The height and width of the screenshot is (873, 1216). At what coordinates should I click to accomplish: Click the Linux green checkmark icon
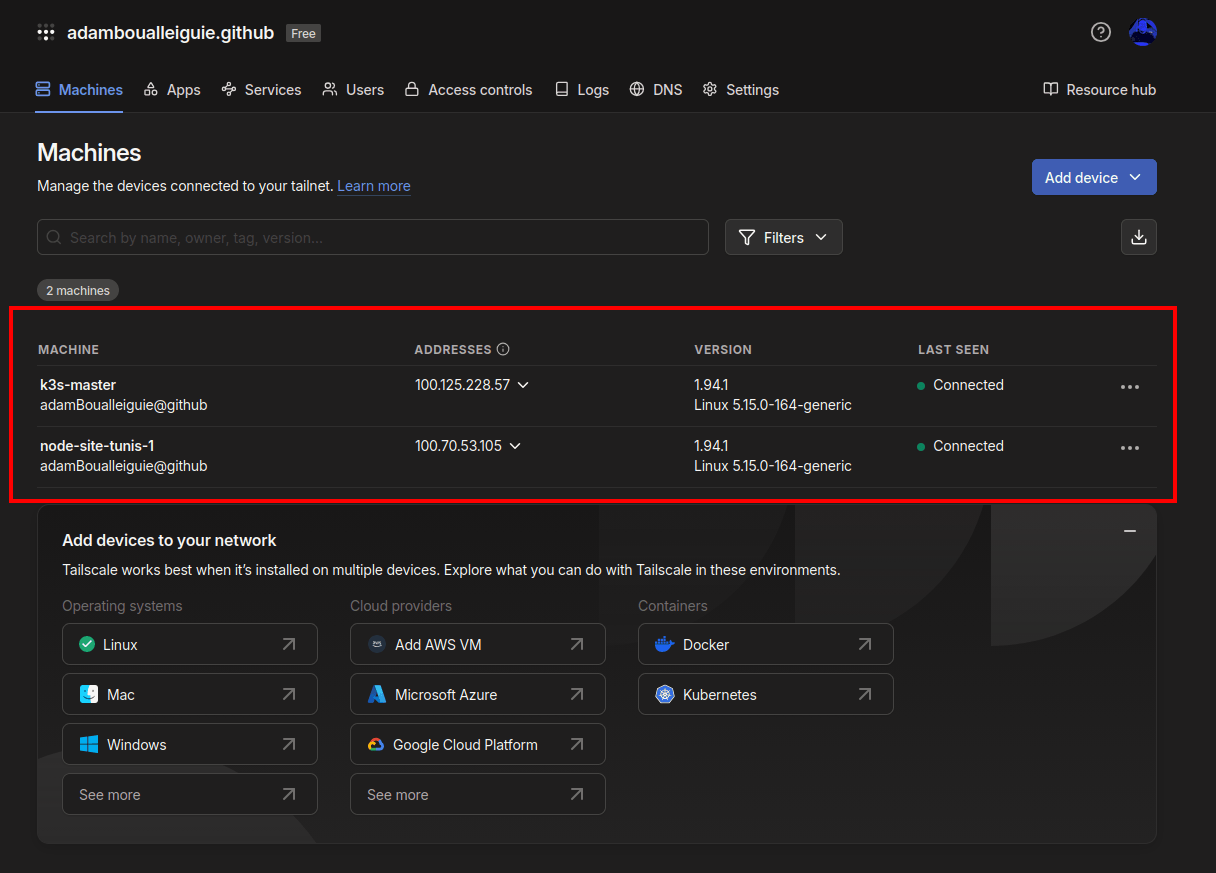pos(87,644)
